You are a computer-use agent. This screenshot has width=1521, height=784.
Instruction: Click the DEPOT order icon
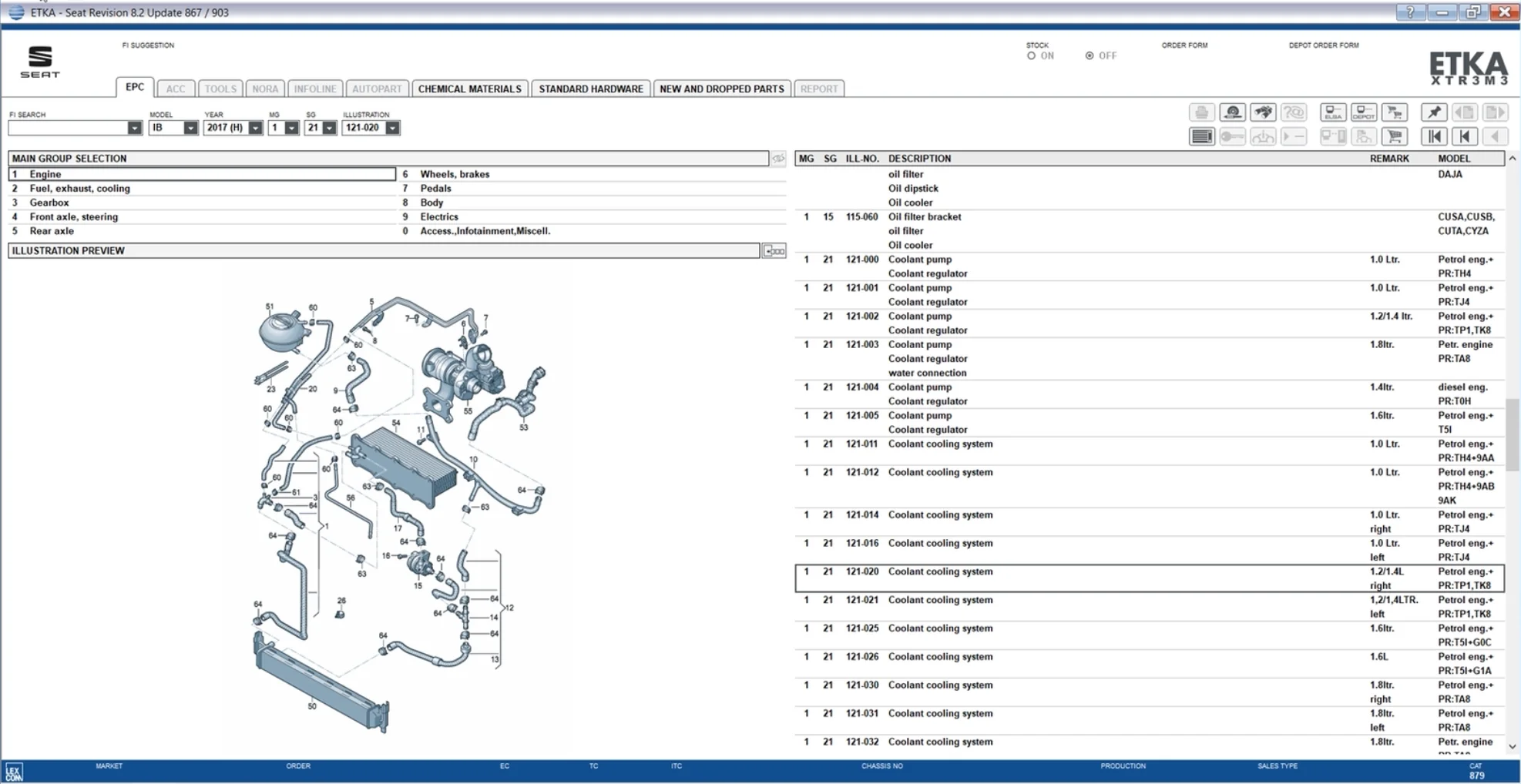(1364, 112)
